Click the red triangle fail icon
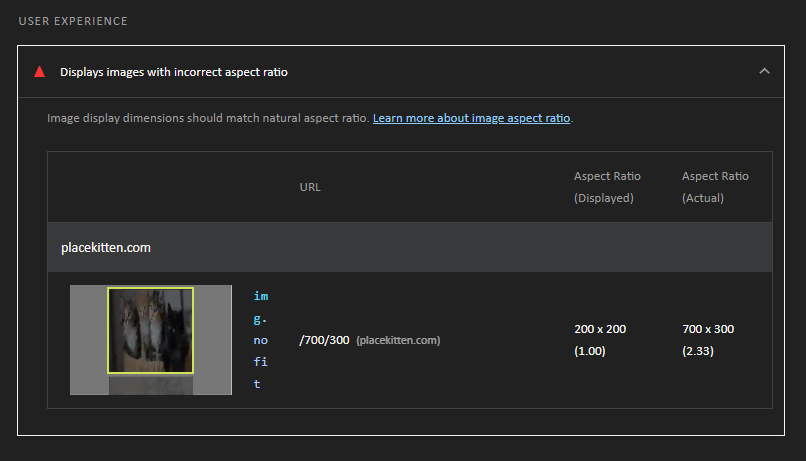Screen dimensions: 806x461 click(x=40, y=71)
